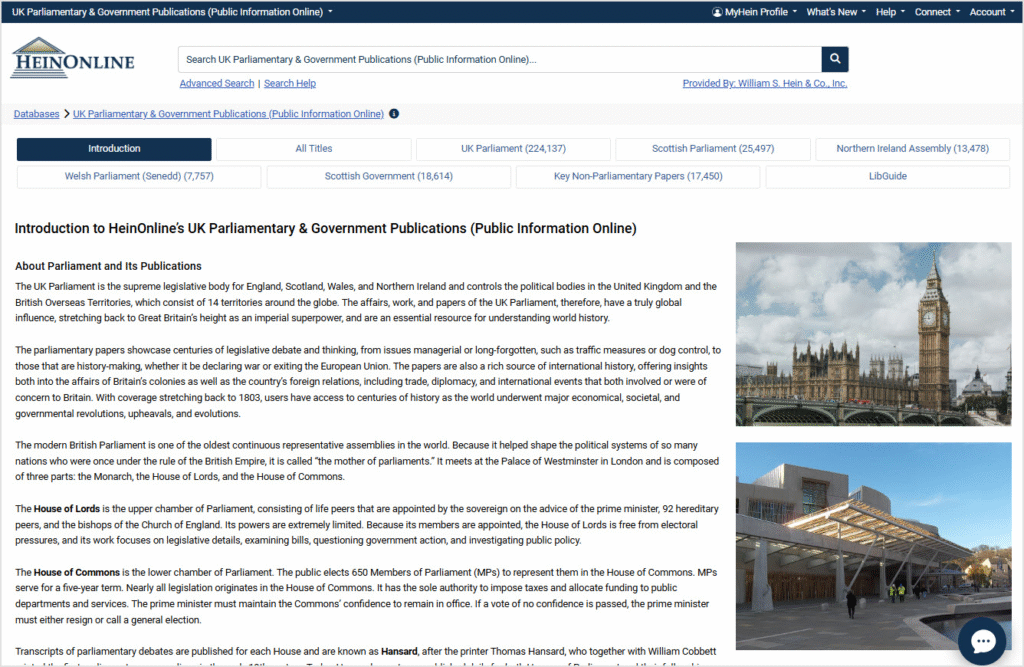Open the MyHein Profile menu
The width and height of the screenshot is (1024, 667).
point(754,12)
